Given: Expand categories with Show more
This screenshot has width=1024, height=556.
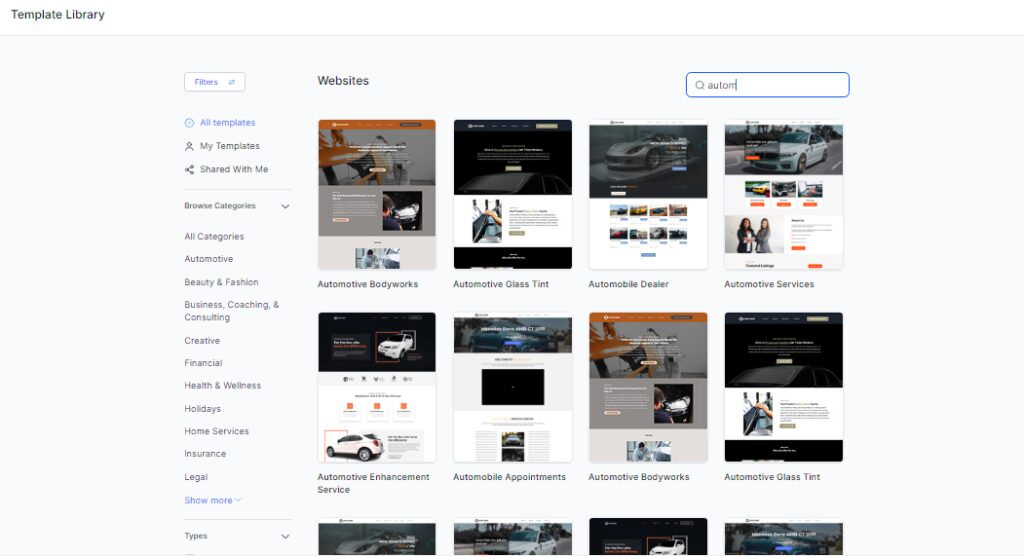Looking at the screenshot, I should pos(212,500).
